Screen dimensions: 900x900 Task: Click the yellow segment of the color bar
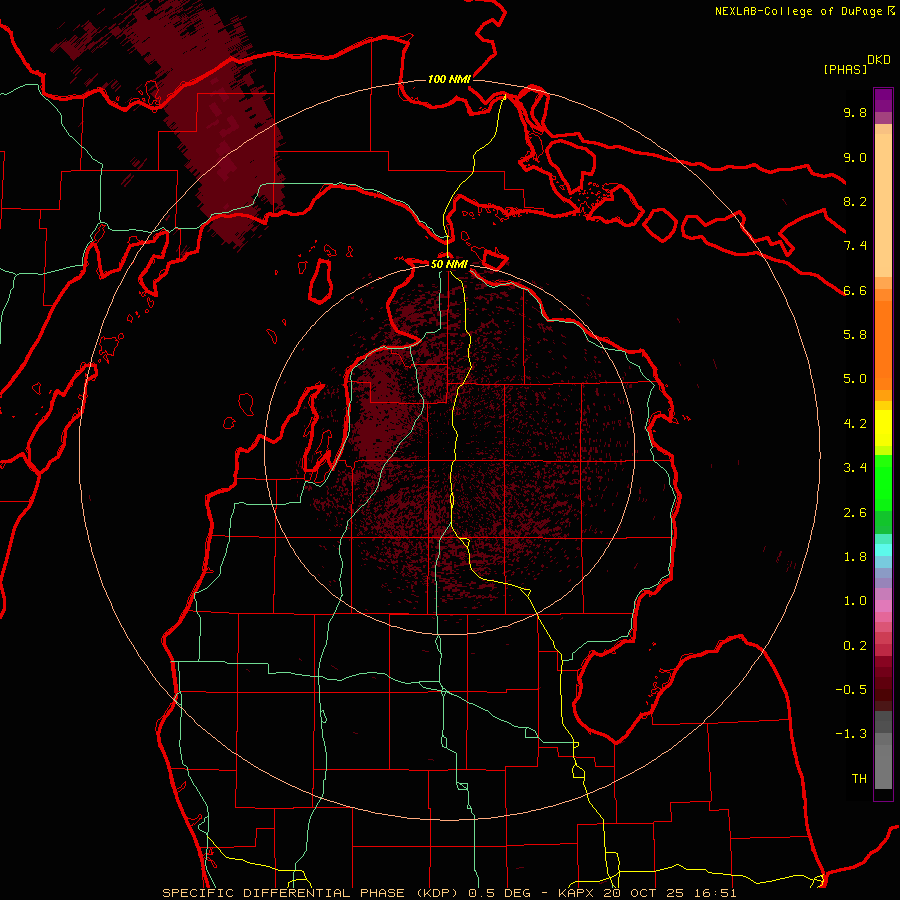tap(883, 428)
